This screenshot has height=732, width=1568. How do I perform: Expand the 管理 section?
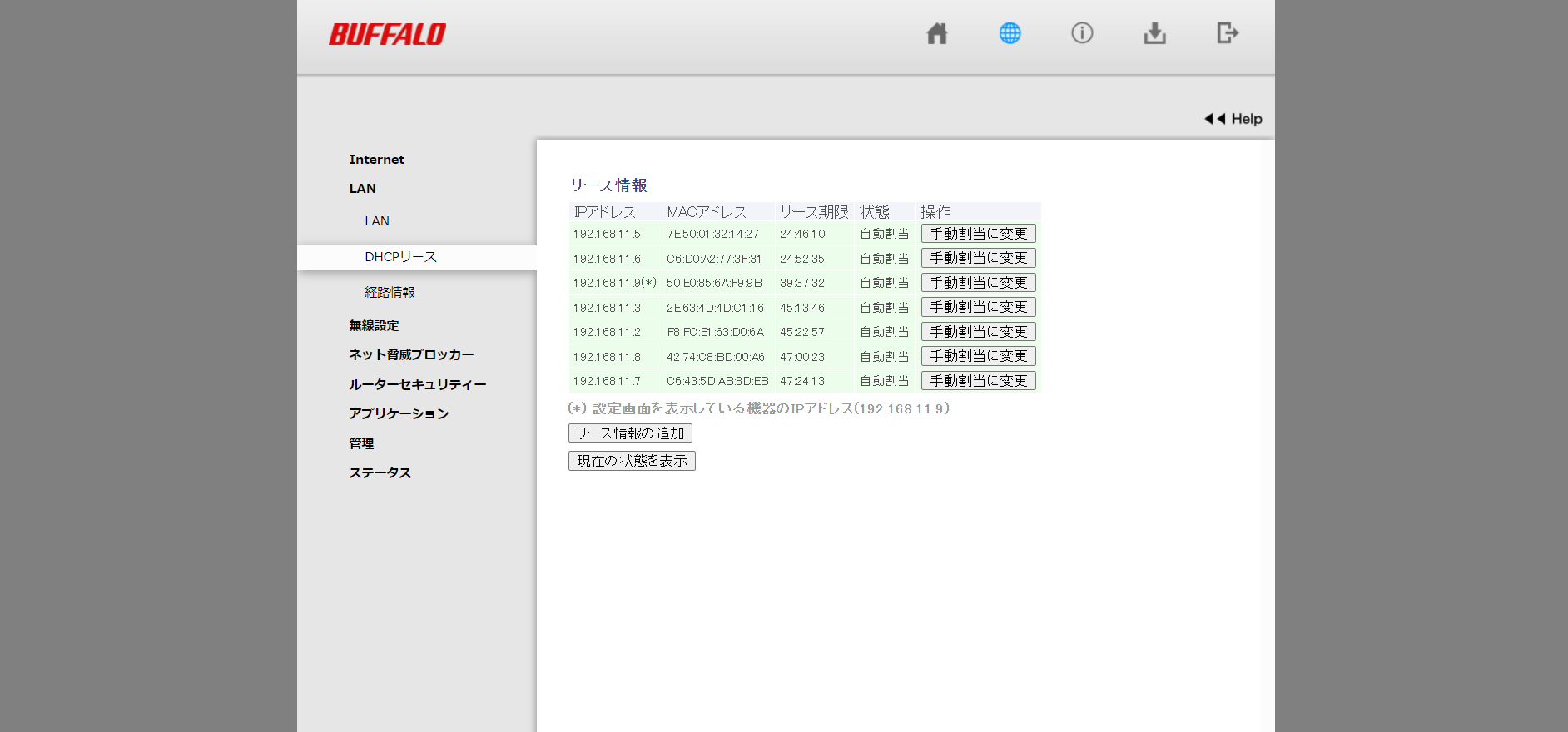(361, 444)
